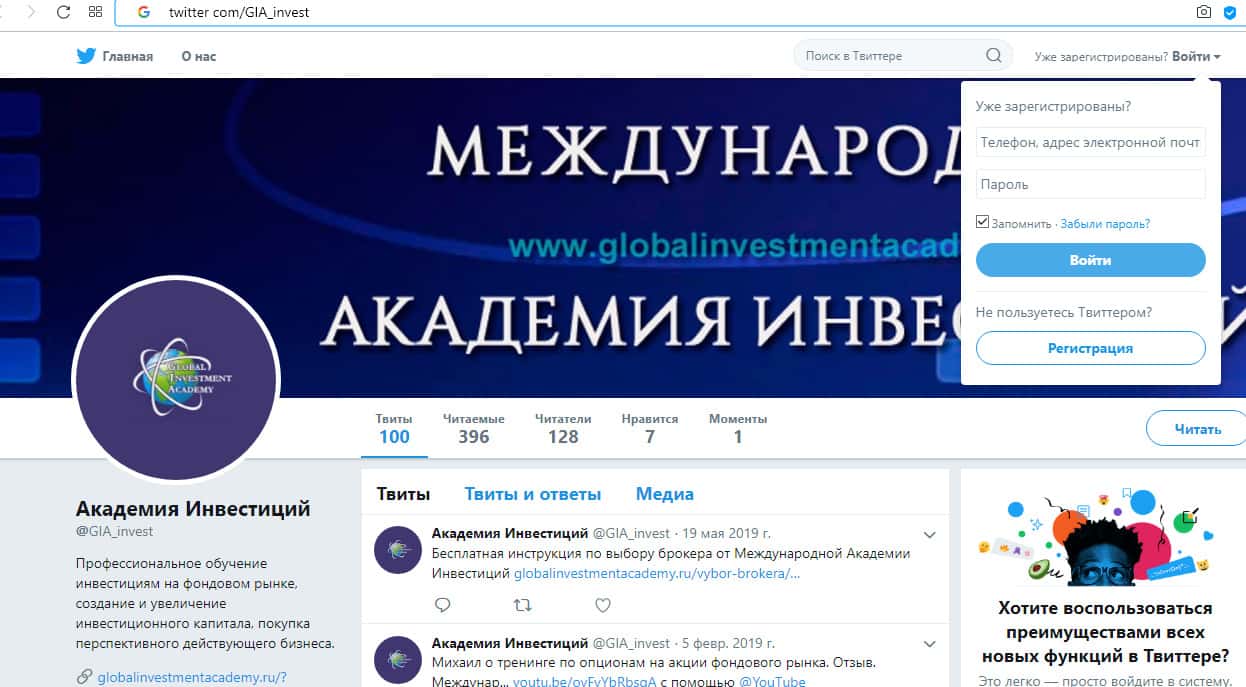Image resolution: width=1246 pixels, height=687 pixels.
Task: Retweet the broker instruction tweet
Action: (522, 605)
